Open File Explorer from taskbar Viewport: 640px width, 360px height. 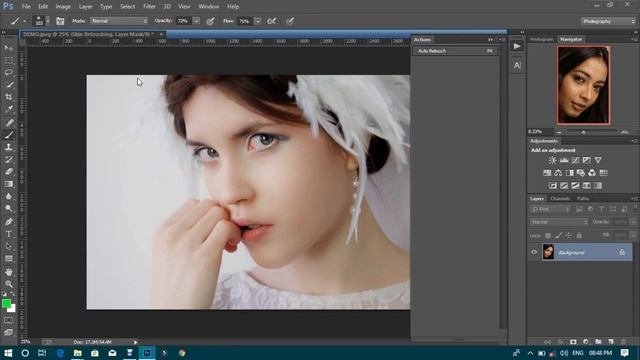[77, 353]
